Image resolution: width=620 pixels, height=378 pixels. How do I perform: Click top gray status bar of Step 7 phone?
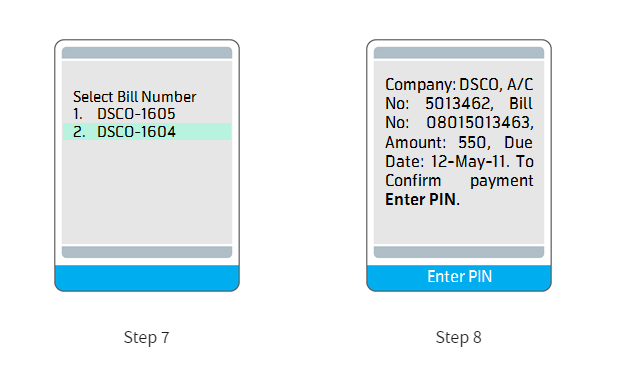tap(147, 53)
